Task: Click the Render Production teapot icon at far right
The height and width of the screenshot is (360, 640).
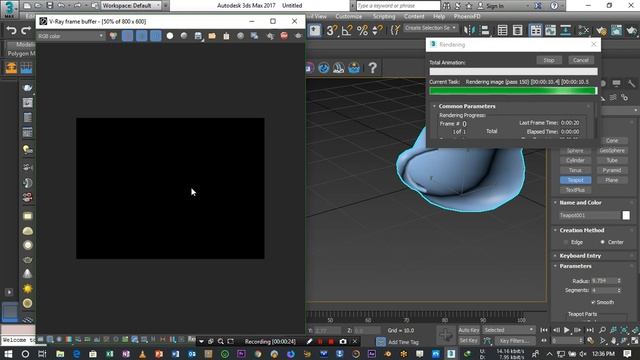Action: 632,30
